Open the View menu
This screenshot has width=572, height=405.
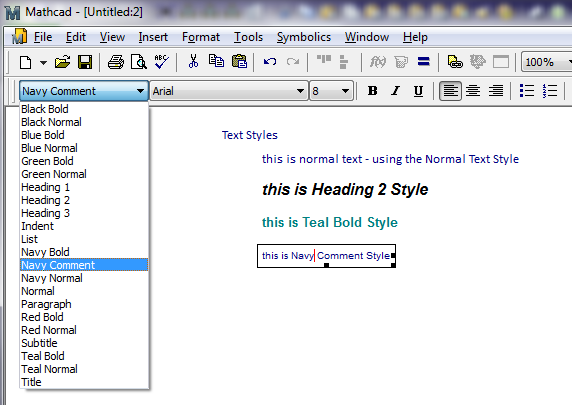point(112,37)
